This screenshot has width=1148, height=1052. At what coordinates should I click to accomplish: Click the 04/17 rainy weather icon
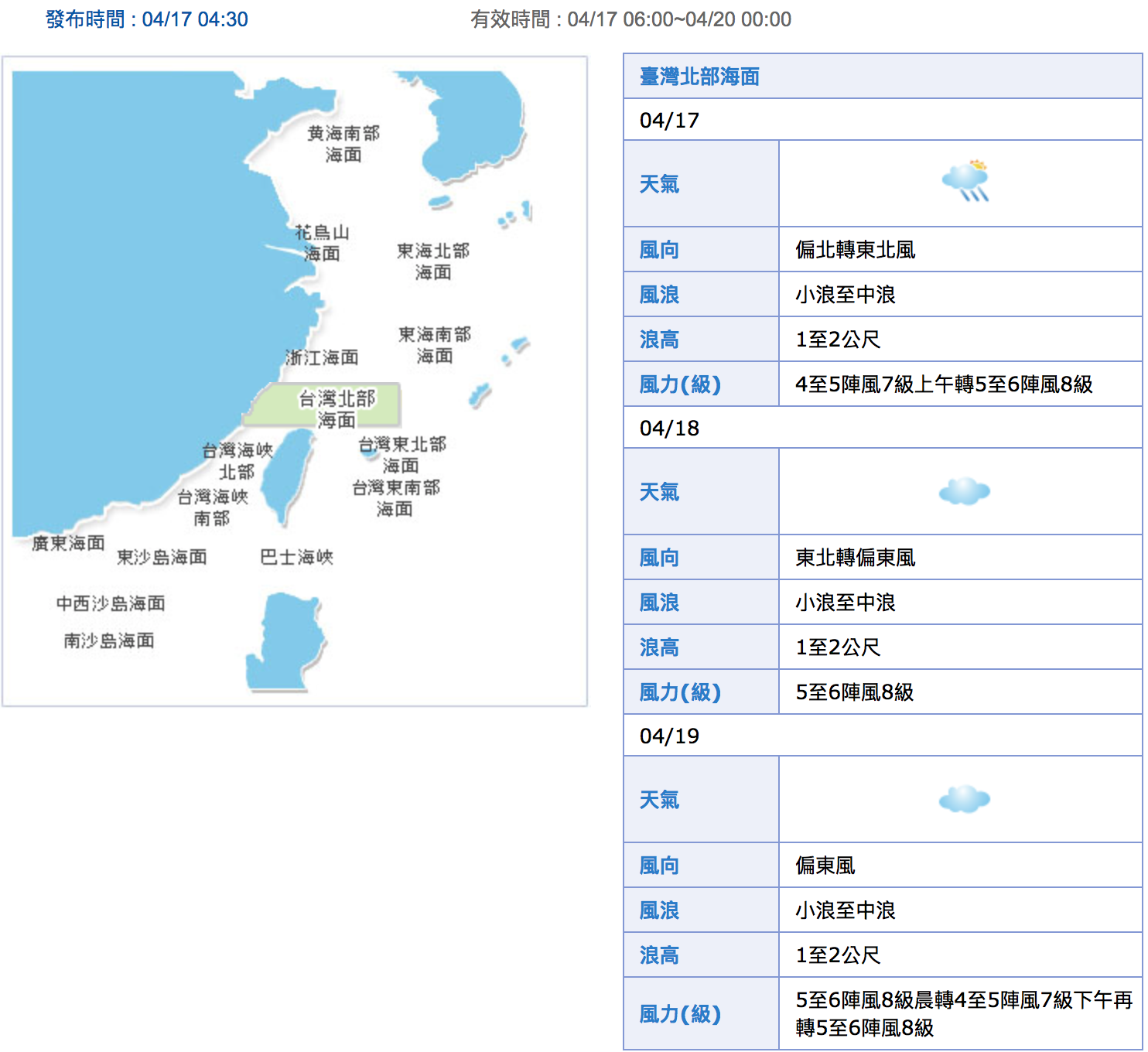pos(965,183)
